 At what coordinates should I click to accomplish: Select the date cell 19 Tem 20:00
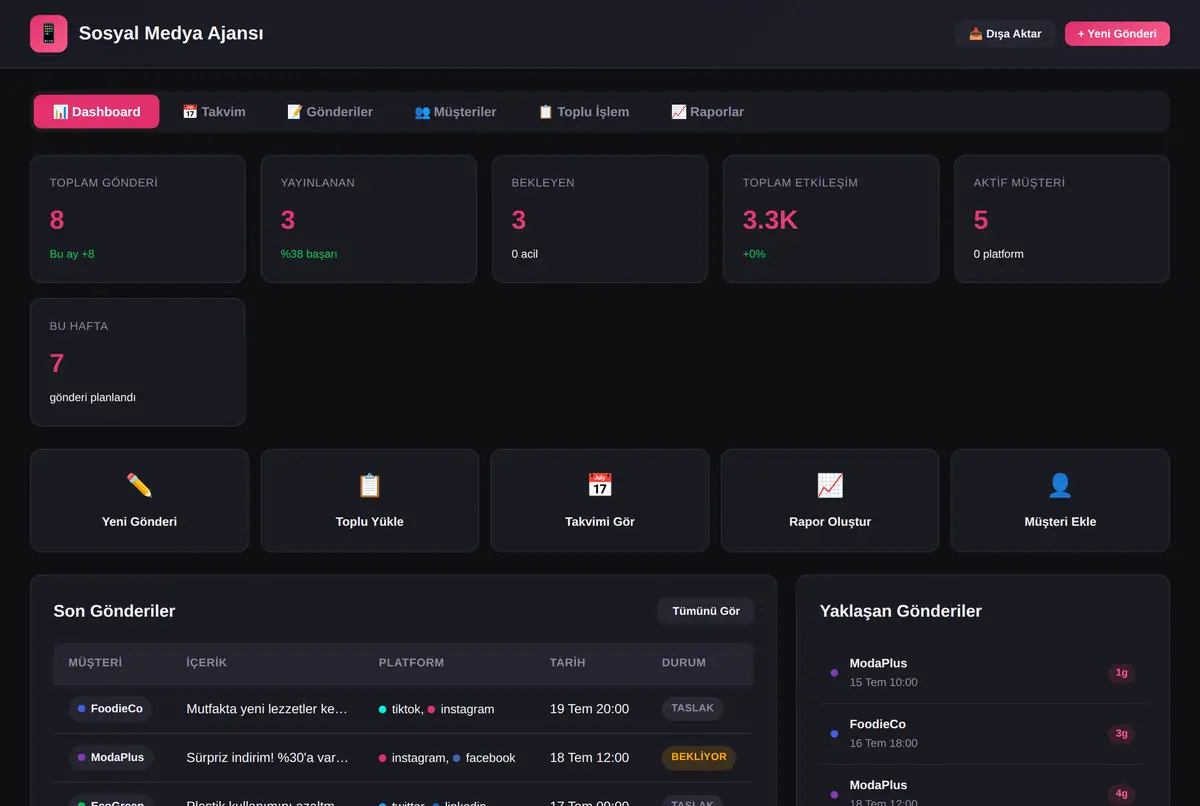pos(589,709)
